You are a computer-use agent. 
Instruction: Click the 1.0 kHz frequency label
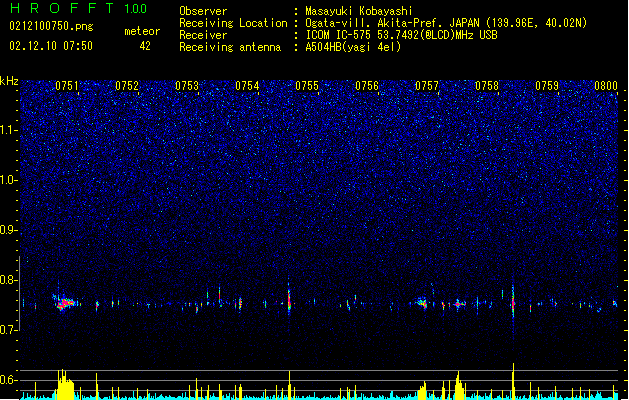point(8,180)
